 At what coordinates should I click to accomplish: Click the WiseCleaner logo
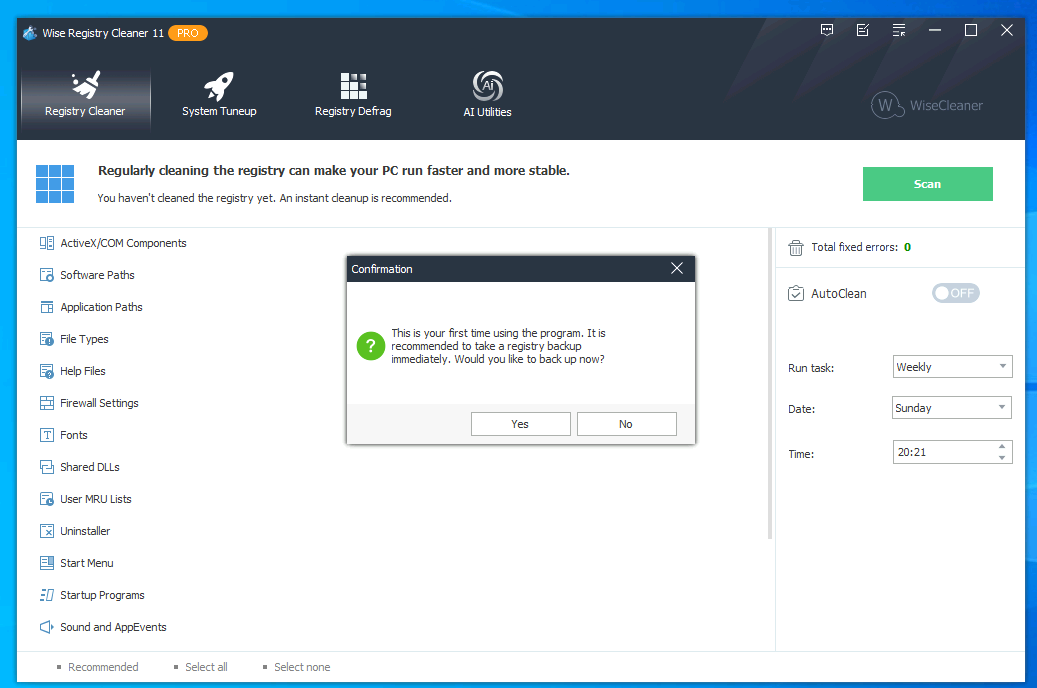tap(926, 105)
